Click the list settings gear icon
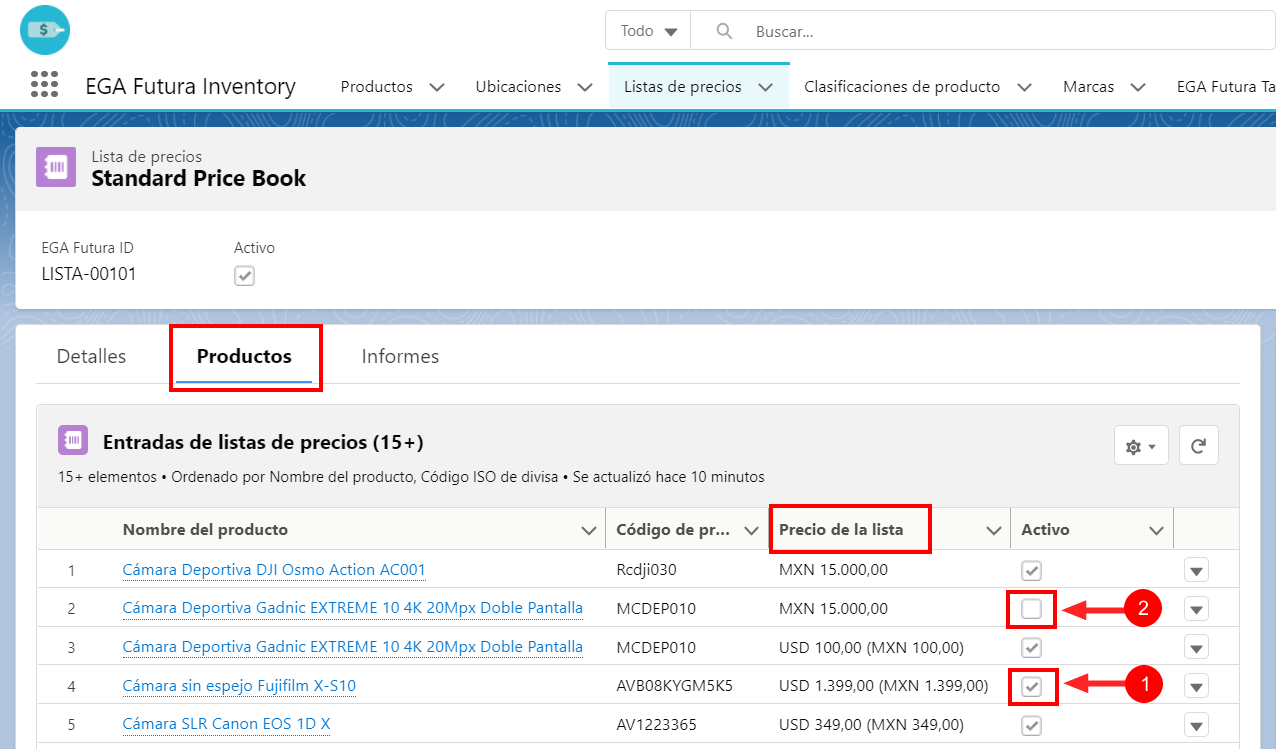 point(1141,446)
